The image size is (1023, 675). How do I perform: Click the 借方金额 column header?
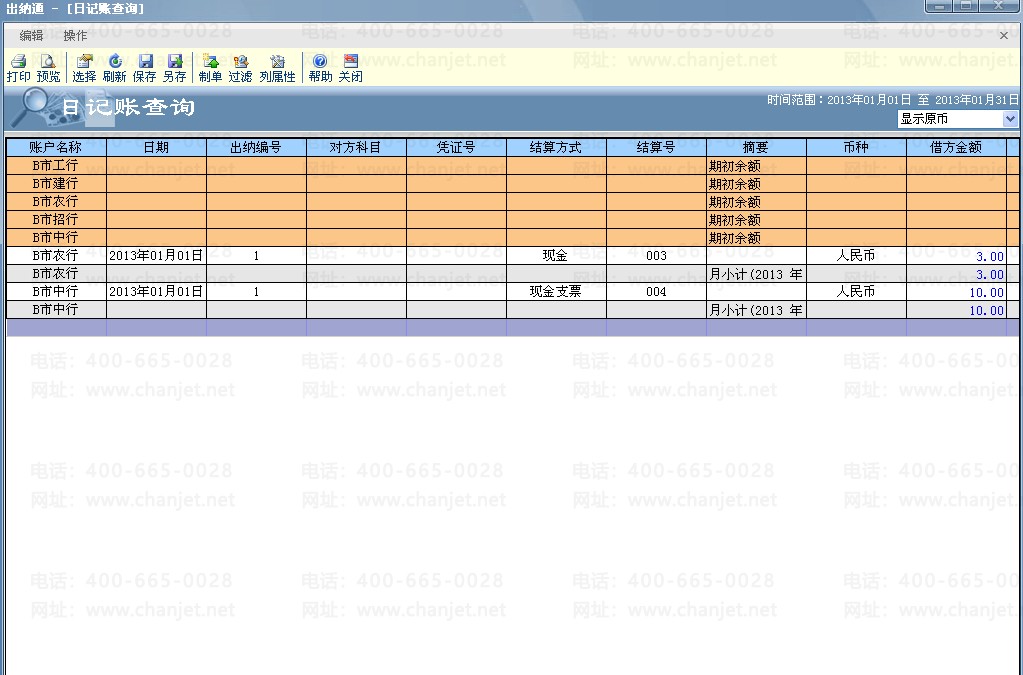click(x=956, y=147)
